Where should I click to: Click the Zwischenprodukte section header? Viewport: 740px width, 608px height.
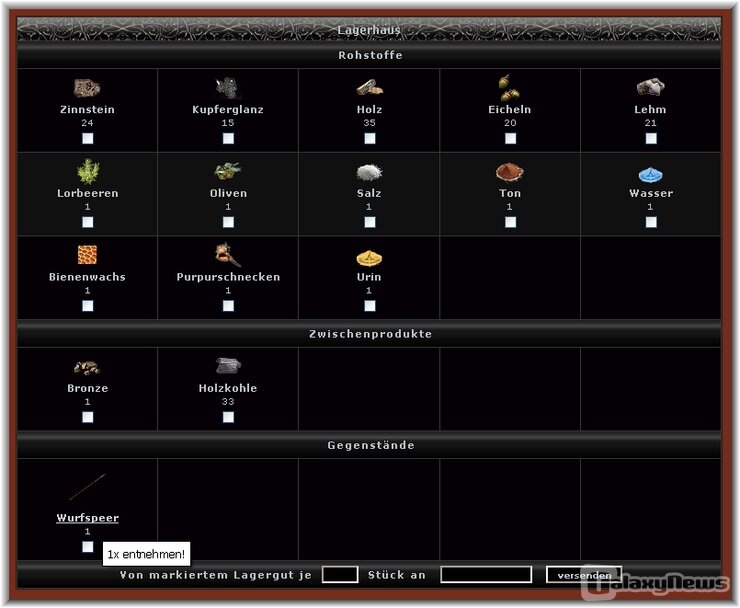pyautogui.click(x=370, y=334)
